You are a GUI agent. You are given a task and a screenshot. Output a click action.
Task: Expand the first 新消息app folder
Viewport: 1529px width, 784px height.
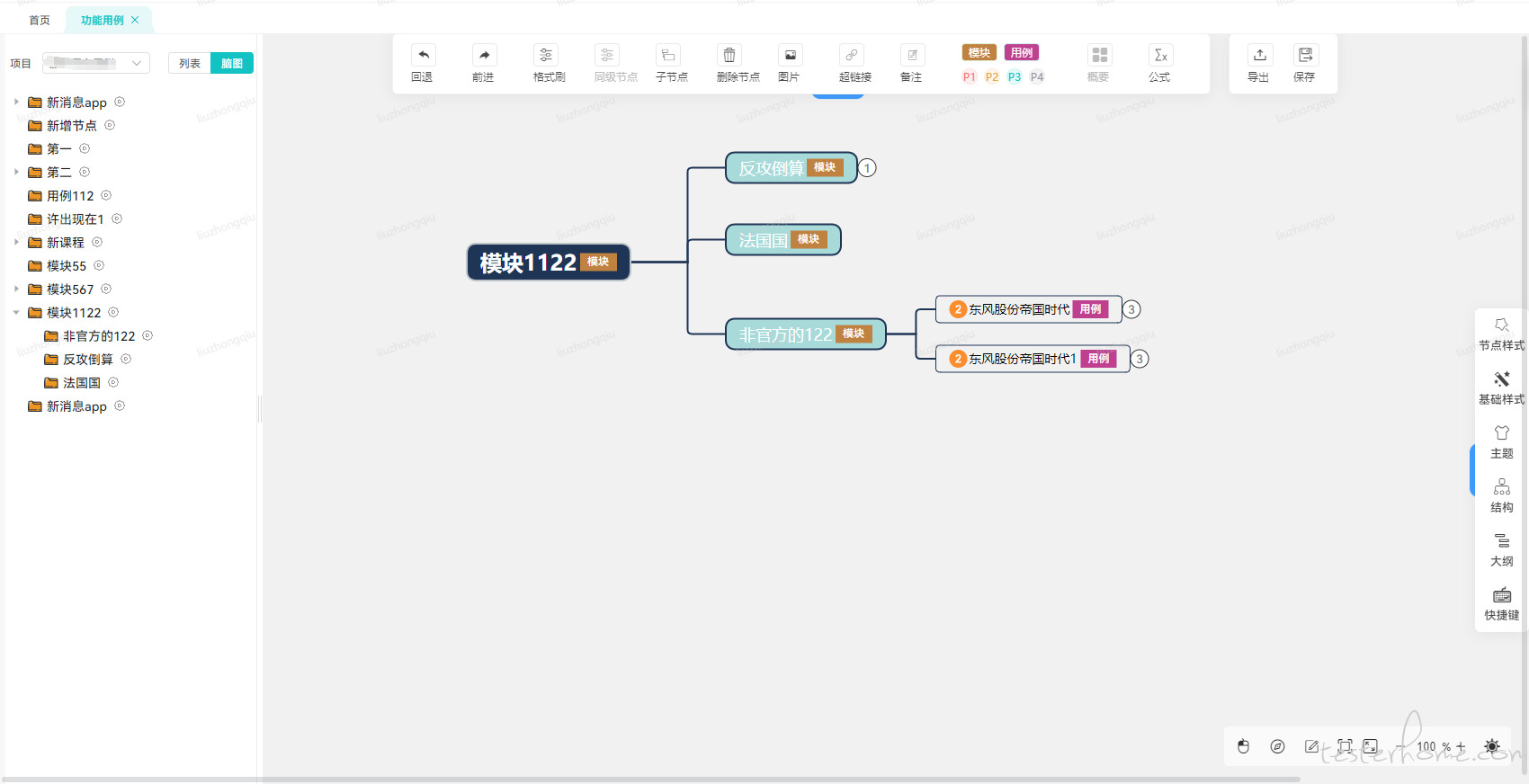coord(16,102)
